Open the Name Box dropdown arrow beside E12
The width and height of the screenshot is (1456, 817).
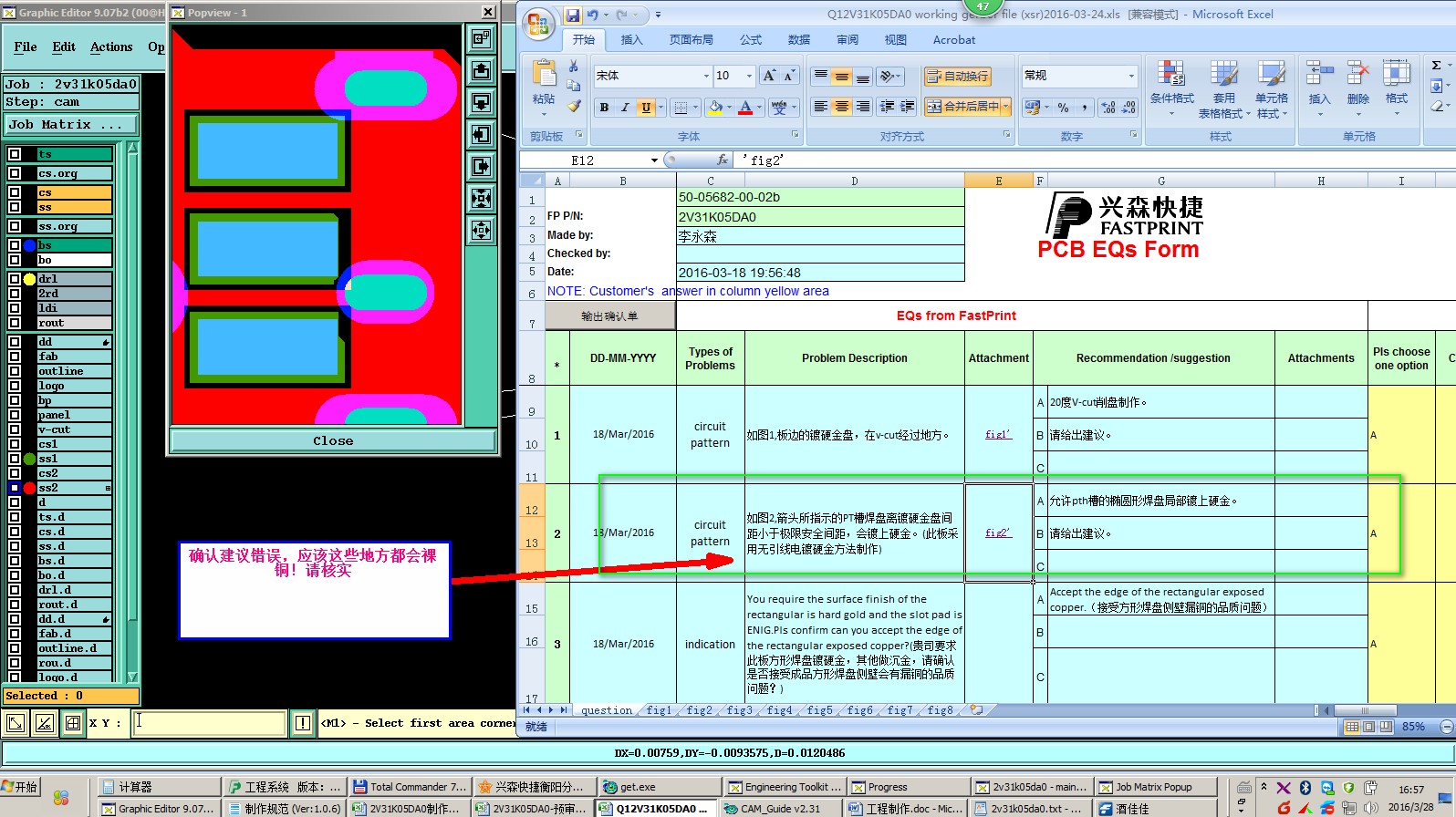(x=654, y=160)
